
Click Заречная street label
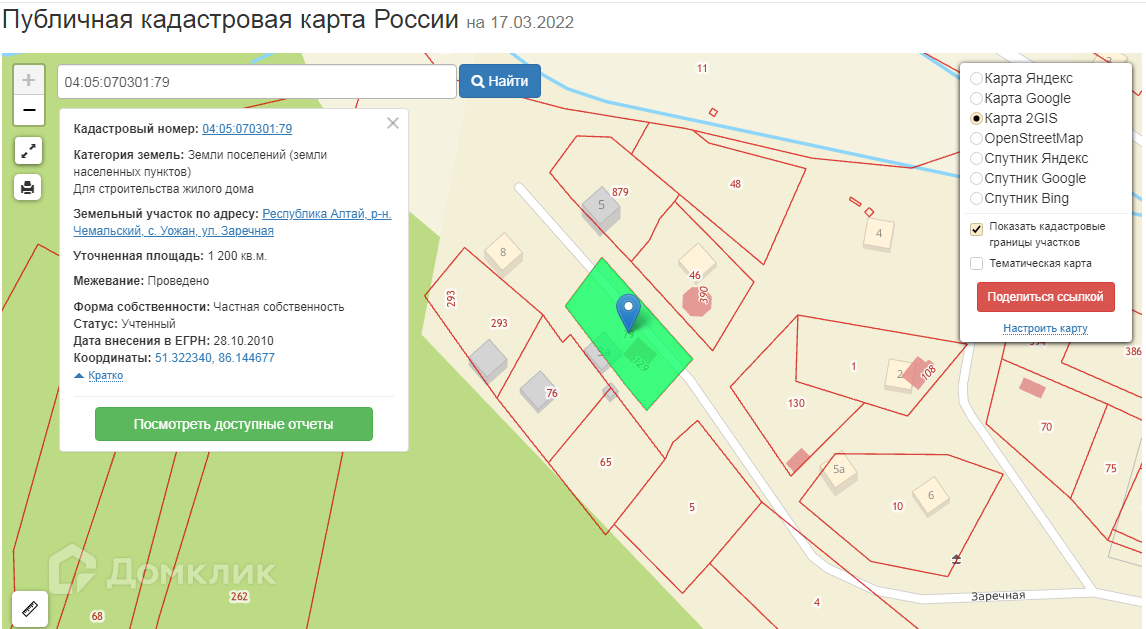pyautogui.click(x=998, y=595)
